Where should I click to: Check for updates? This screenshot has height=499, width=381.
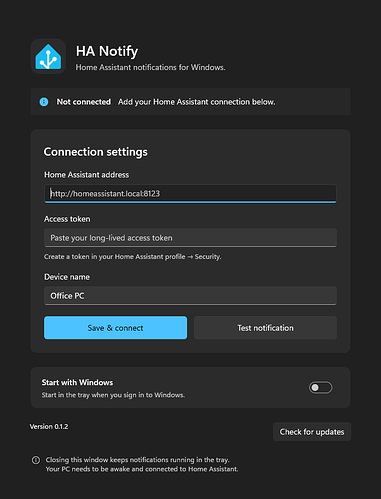click(x=312, y=432)
